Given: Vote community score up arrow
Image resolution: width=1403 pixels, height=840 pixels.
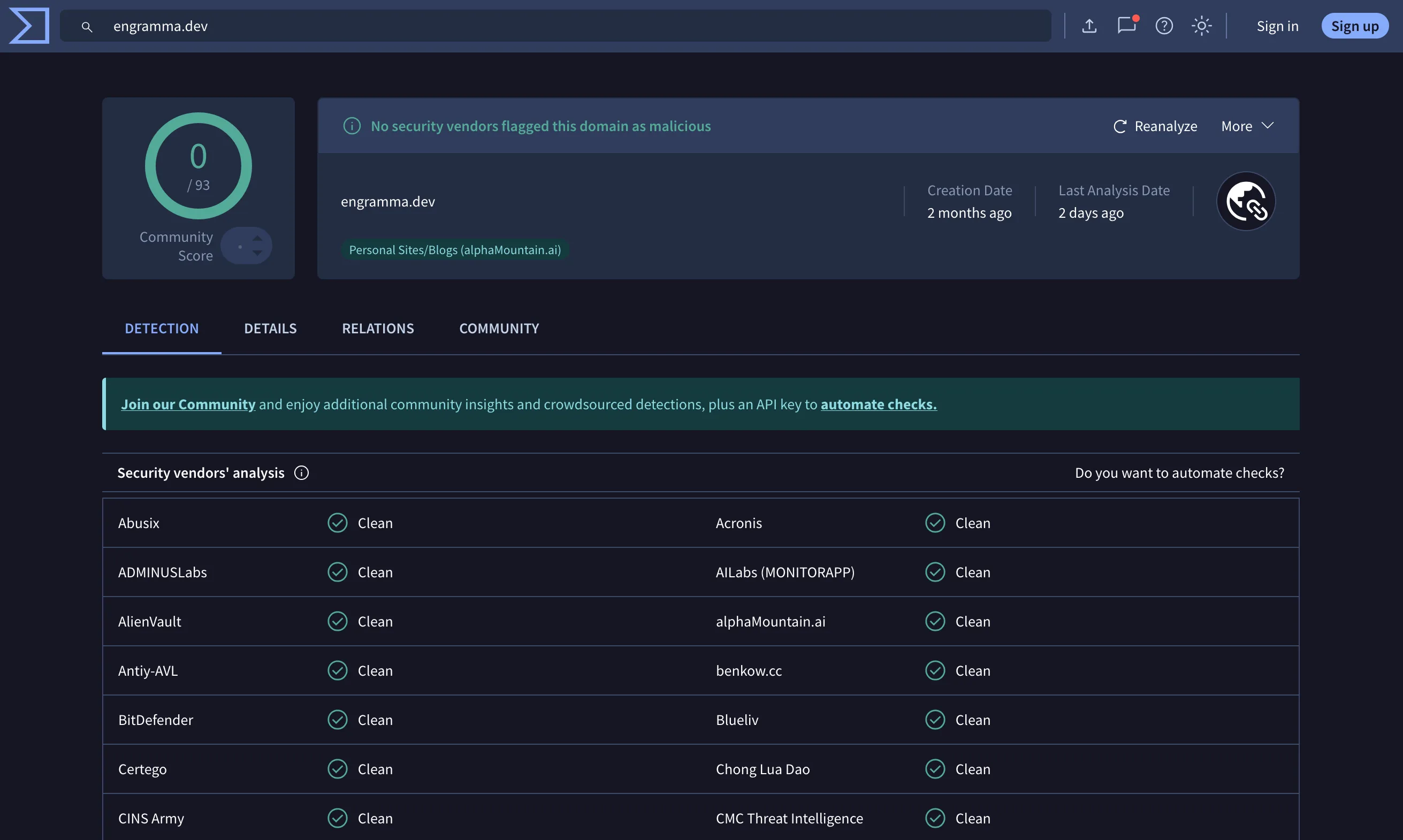Looking at the screenshot, I should 257,238.
